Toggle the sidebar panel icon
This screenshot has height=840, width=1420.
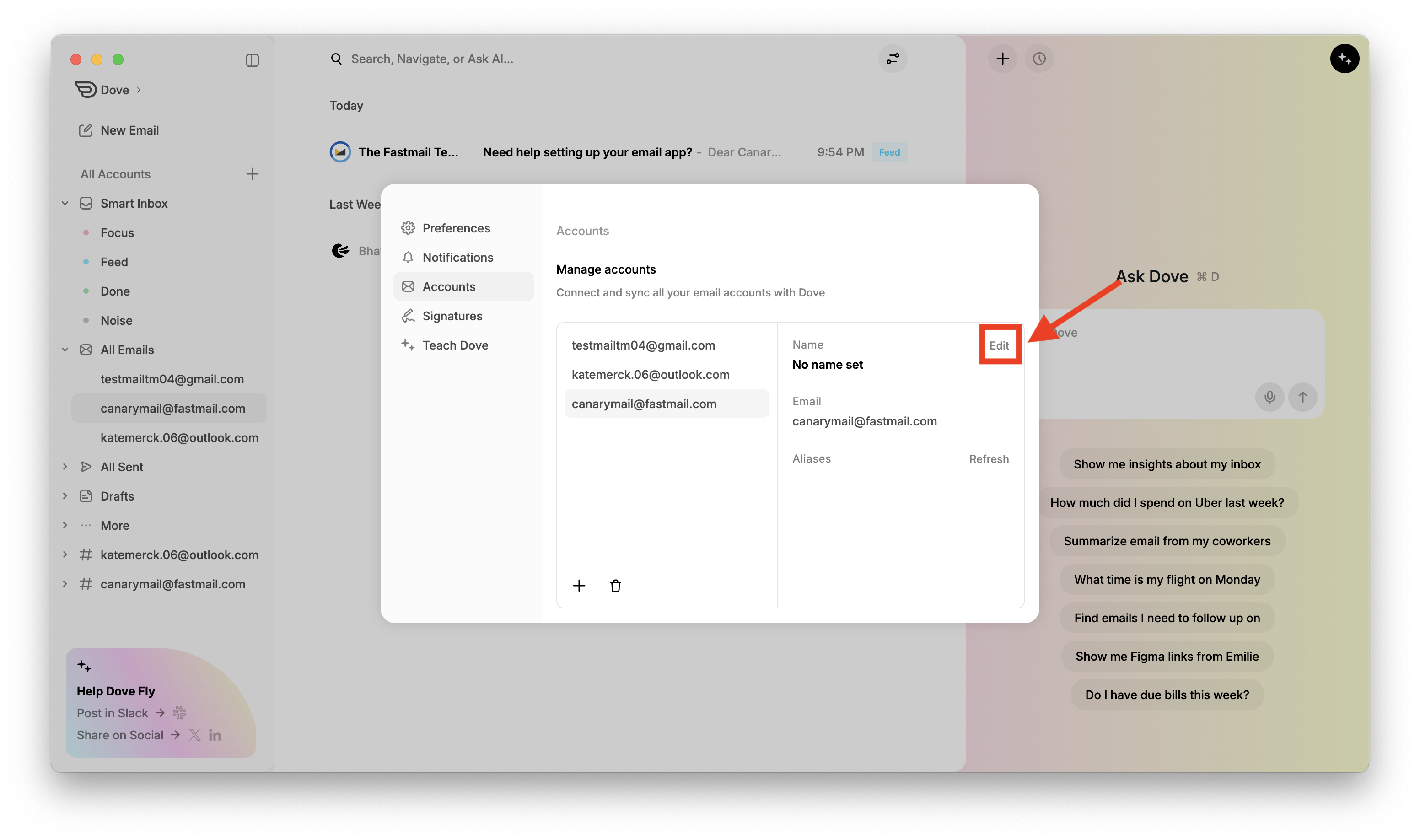253,60
